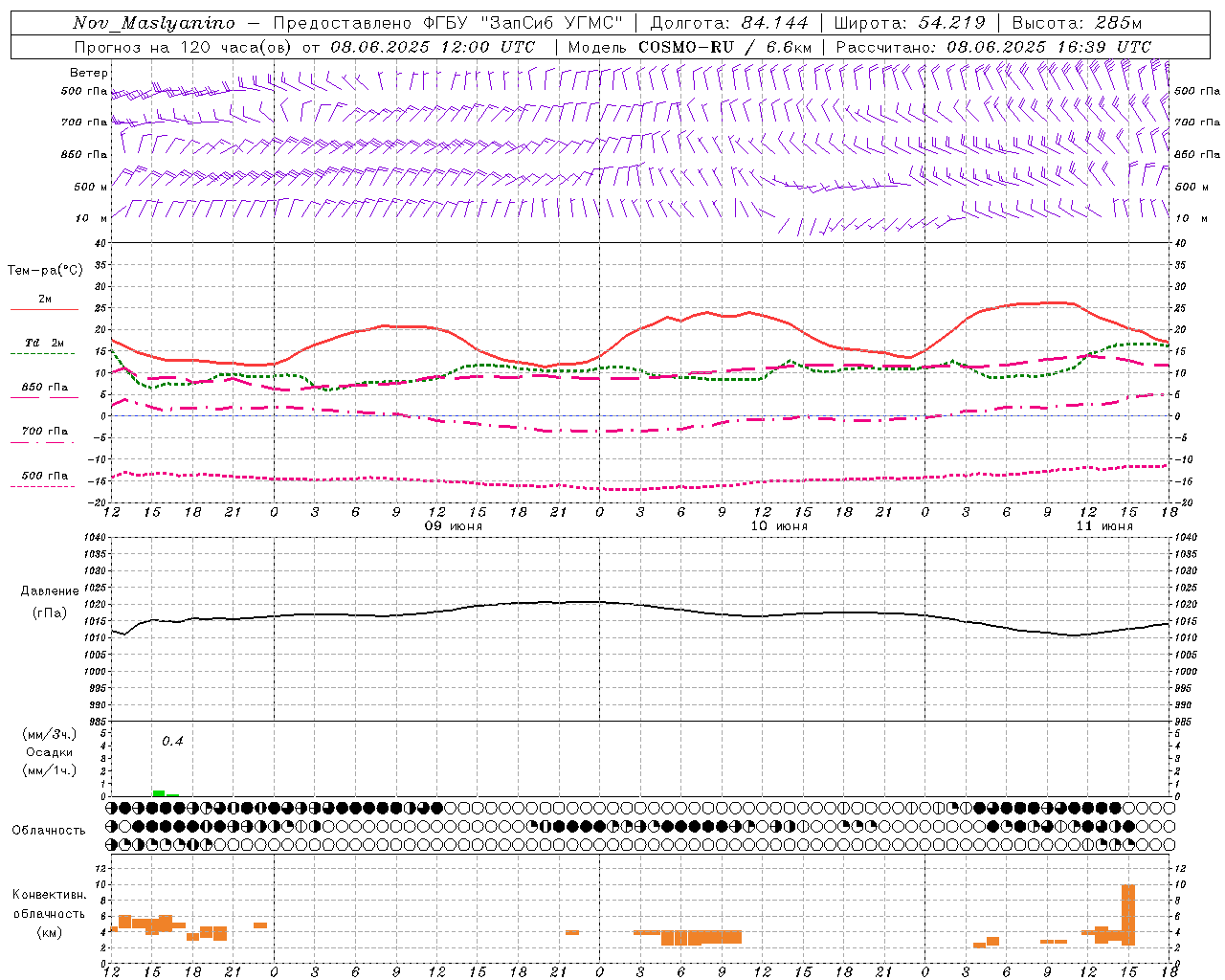Click the Давление panel label
1225x980 pixels.
point(50,591)
